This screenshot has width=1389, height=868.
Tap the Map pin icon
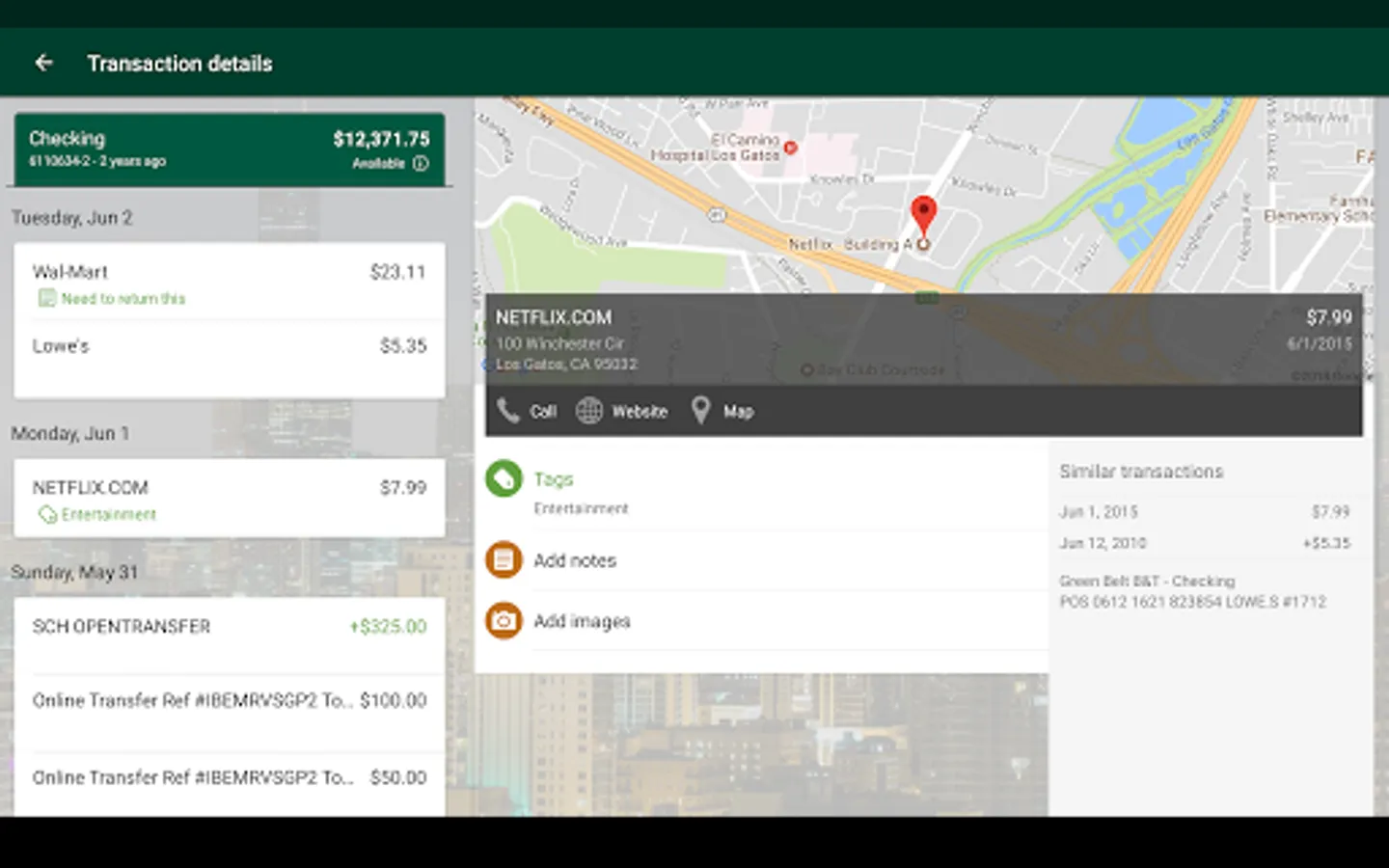click(x=701, y=411)
